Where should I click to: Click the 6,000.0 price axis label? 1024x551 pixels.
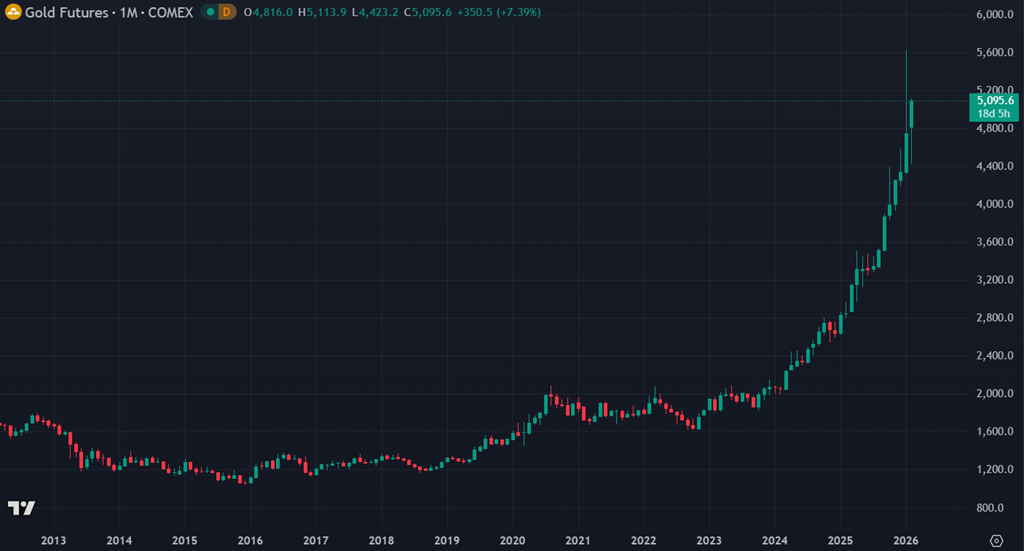pyautogui.click(x=995, y=15)
